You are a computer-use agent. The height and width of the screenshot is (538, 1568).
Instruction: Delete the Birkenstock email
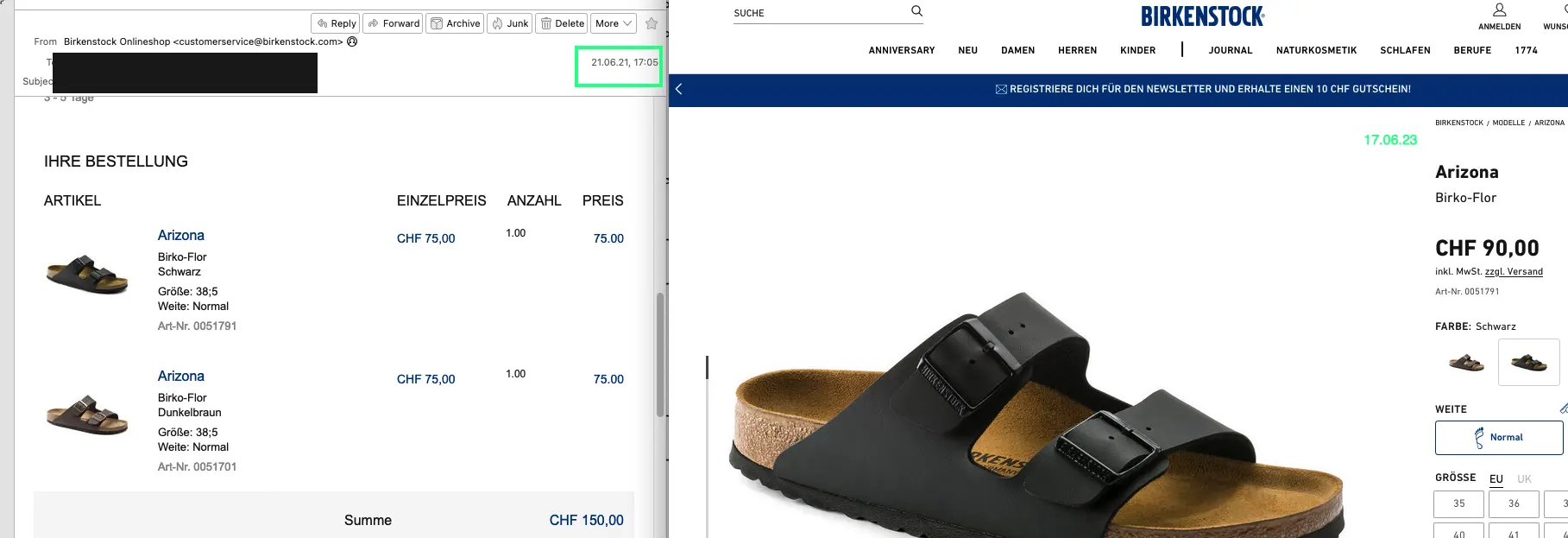pyautogui.click(x=562, y=23)
